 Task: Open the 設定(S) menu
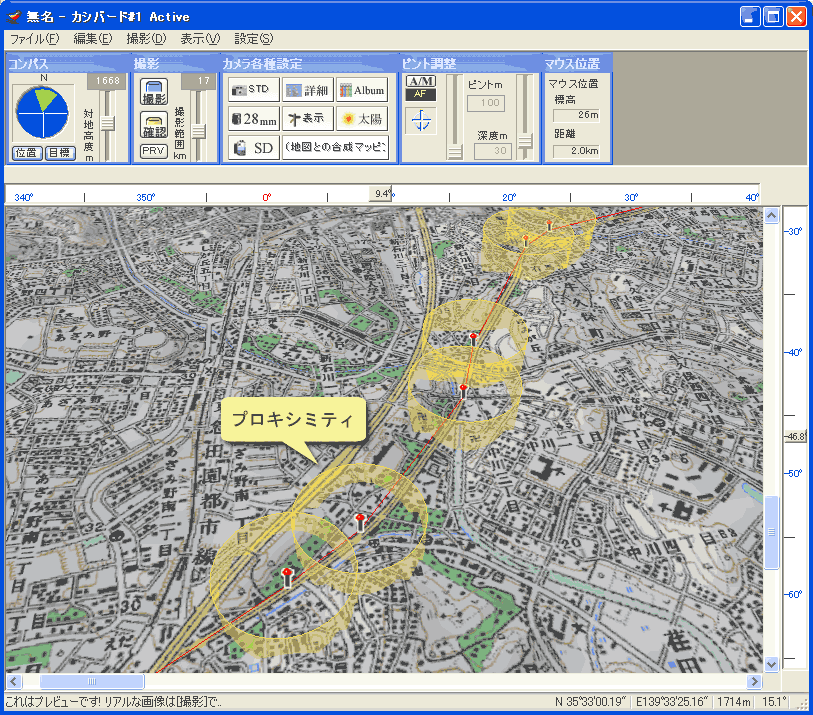point(253,39)
